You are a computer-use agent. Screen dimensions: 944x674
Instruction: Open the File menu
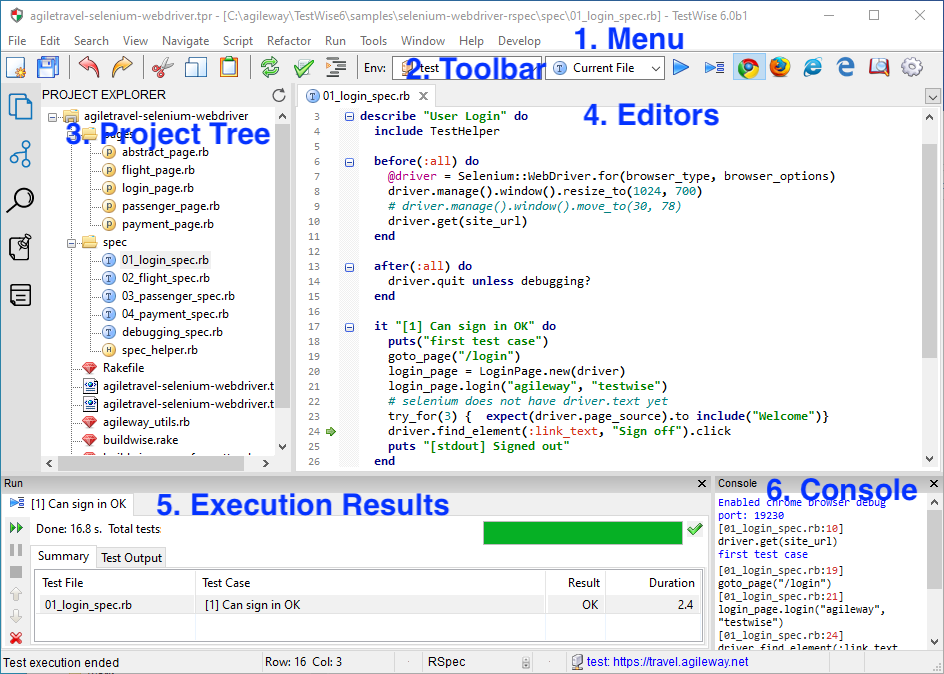[x=17, y=41]
